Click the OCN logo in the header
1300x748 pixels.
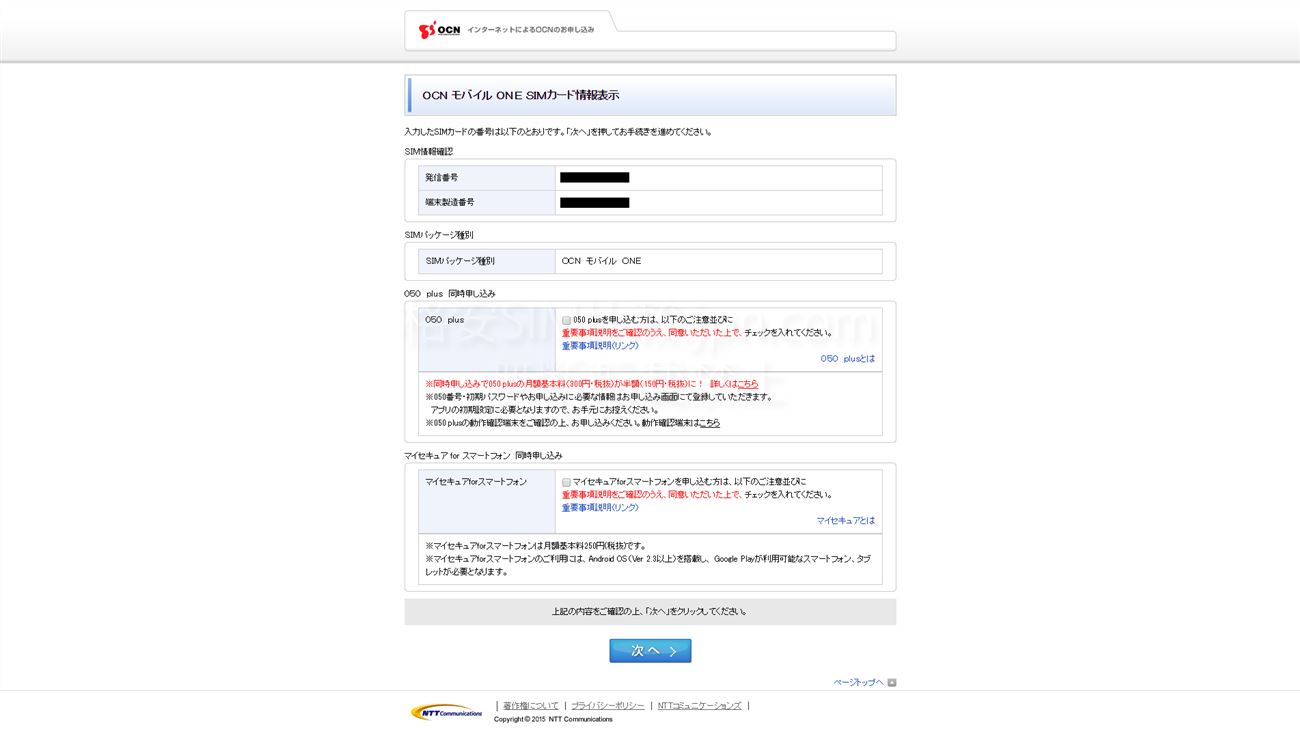(440, 30)
